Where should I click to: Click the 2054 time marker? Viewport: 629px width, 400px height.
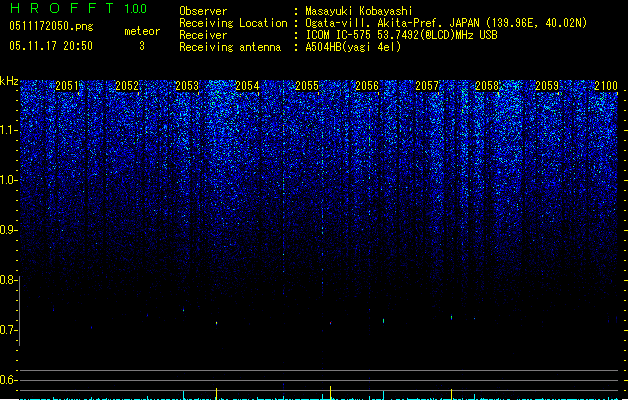[247, 86]
